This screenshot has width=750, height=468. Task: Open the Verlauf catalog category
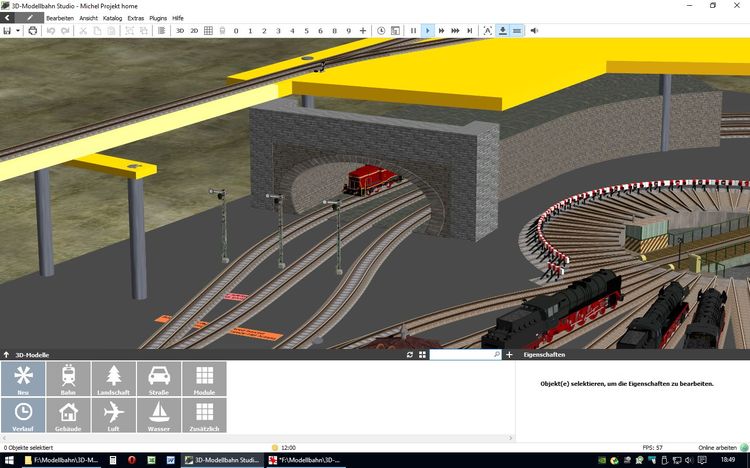click(x=23, y=415)
